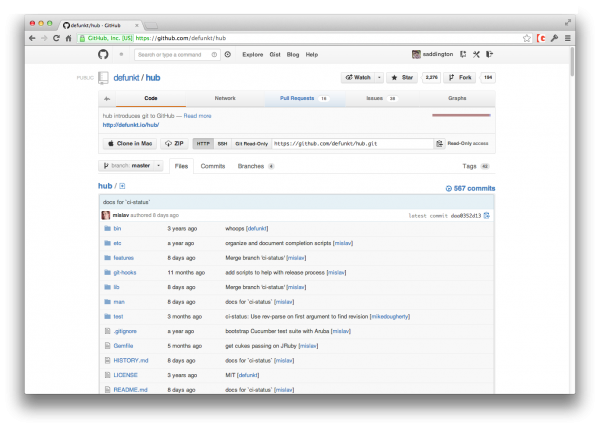The image size is (600, 428).
Task: Open the repository book icon
Action: coord(103,78)
